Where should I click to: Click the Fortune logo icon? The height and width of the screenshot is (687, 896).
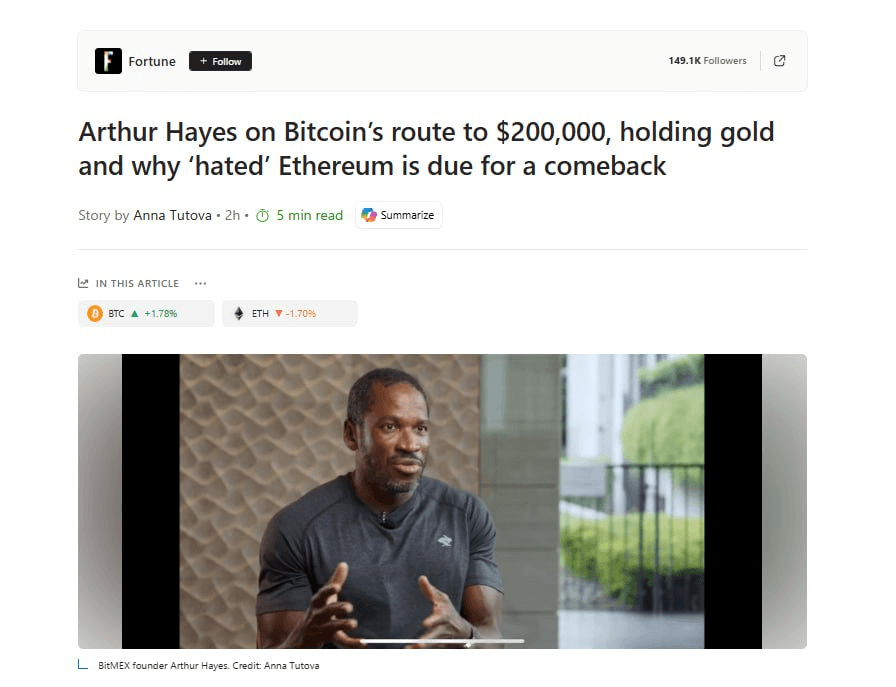click(x=109, y=61)
